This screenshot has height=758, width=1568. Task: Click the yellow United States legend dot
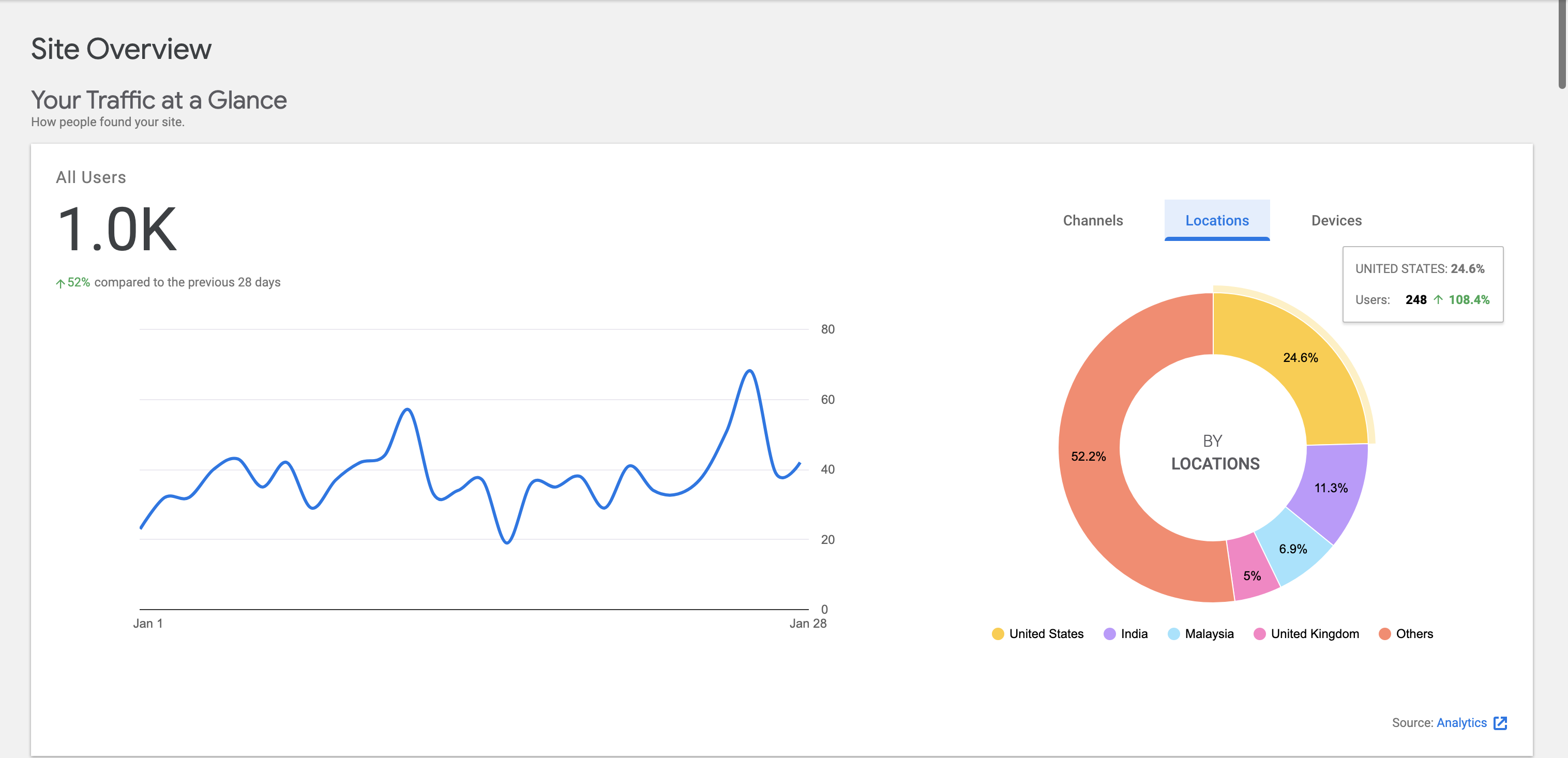[998, 633]
